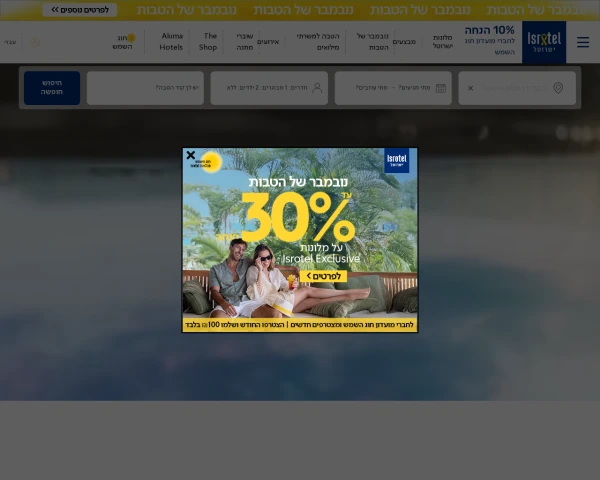
Task: Open the calendar icon for dates
Action: point(441,88)
